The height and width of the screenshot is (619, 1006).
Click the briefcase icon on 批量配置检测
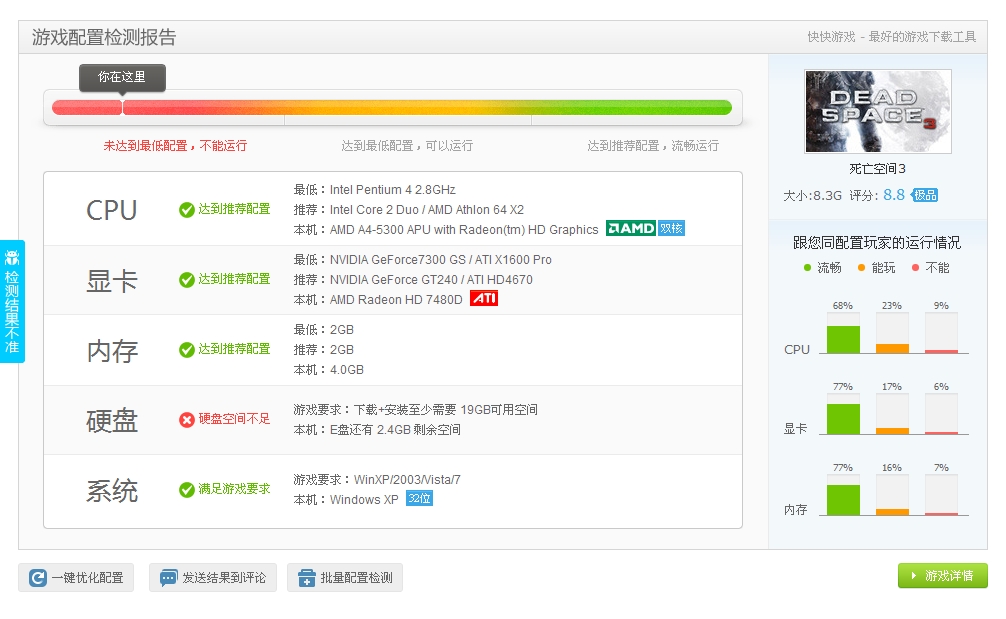(307, 577)
